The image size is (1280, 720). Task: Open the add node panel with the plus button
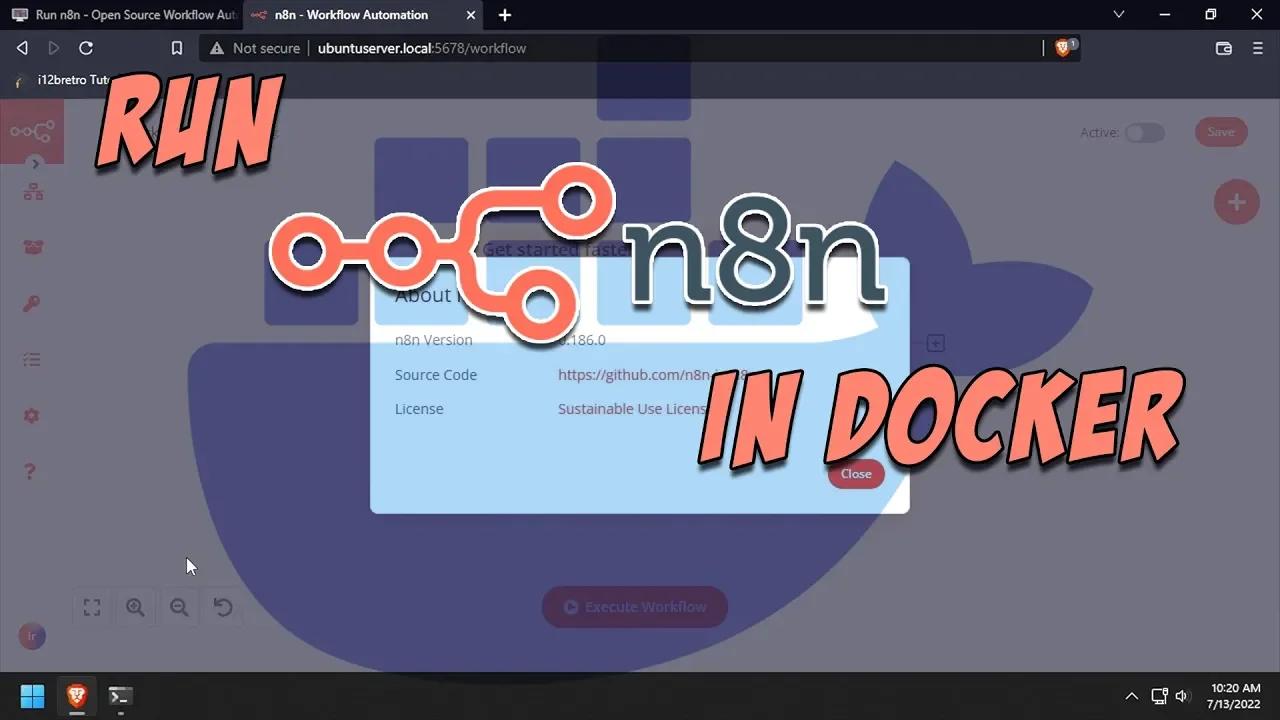tap(1236, 202)
